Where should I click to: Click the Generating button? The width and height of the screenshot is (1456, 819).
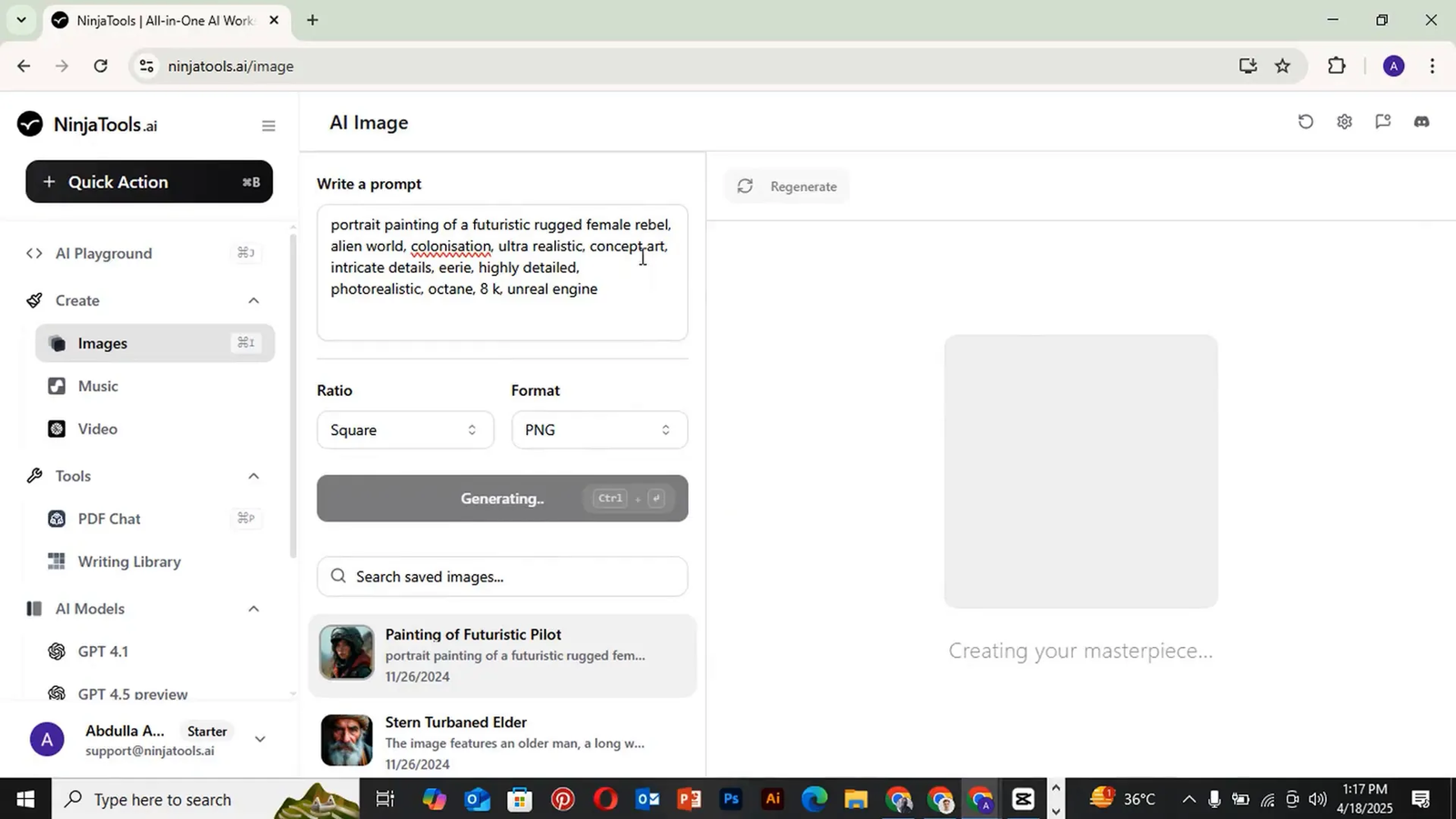[502, 499]
